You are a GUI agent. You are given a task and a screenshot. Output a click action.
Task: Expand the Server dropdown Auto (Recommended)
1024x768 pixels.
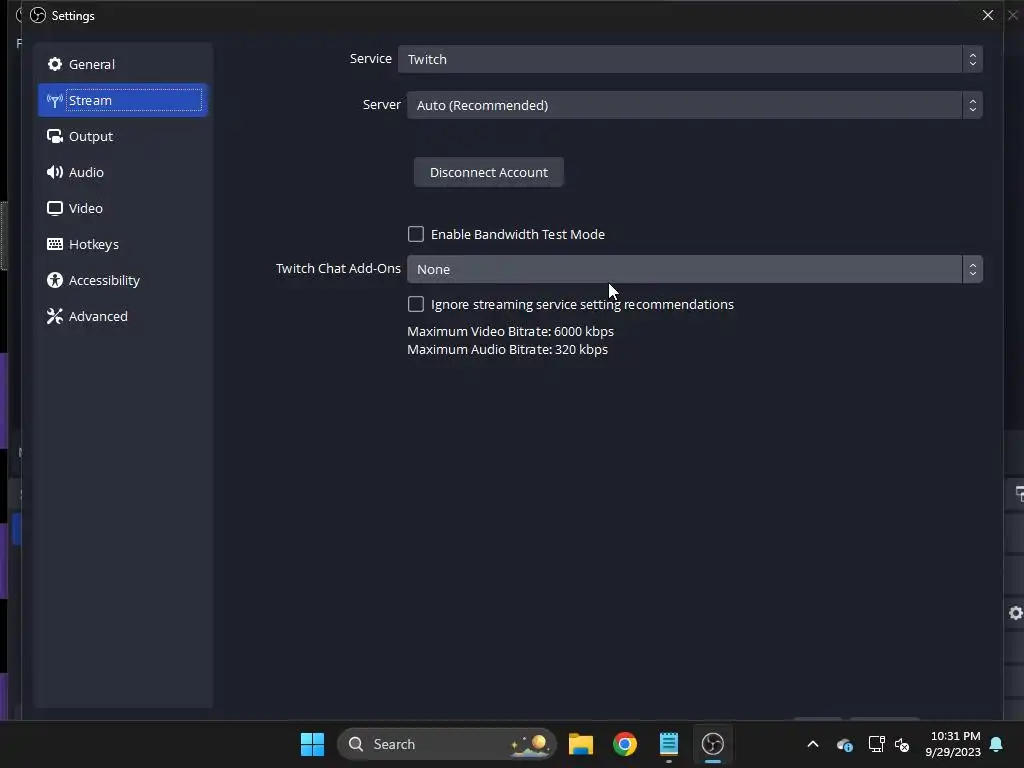[x=694, y=104]
